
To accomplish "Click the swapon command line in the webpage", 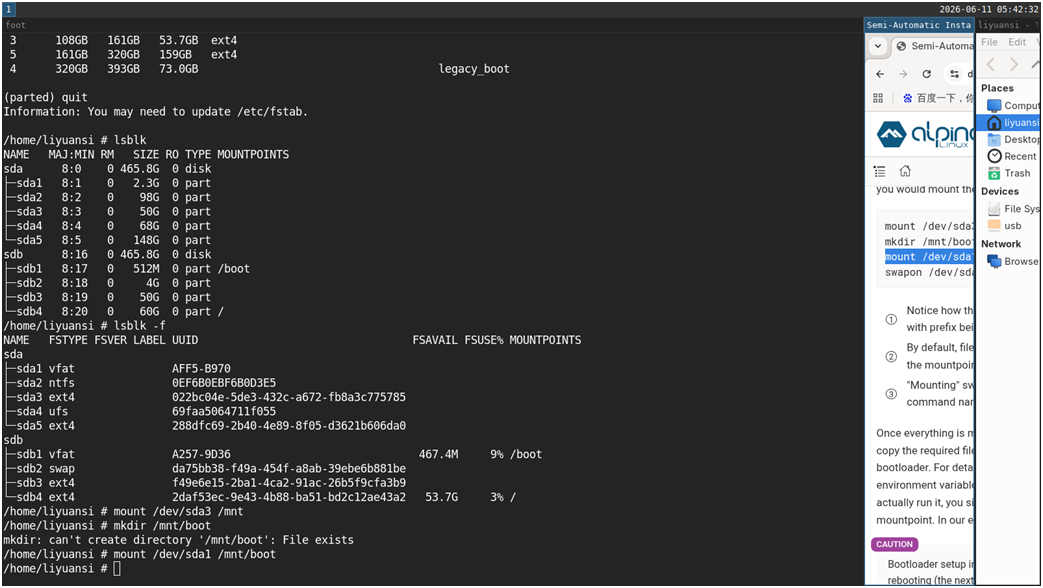I will pos(929,272).
